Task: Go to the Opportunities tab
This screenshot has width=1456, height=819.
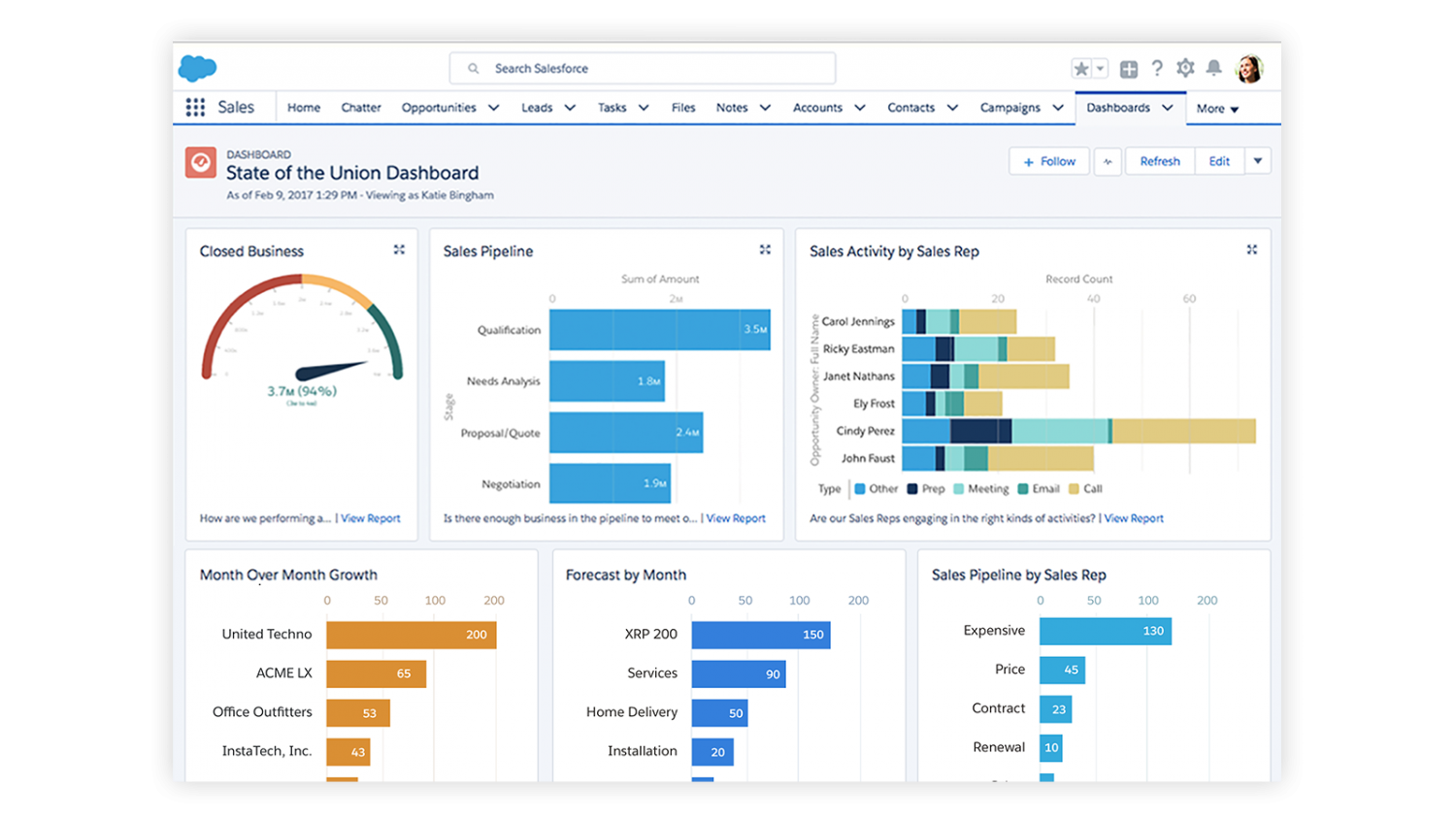Action: click(439, 108)
